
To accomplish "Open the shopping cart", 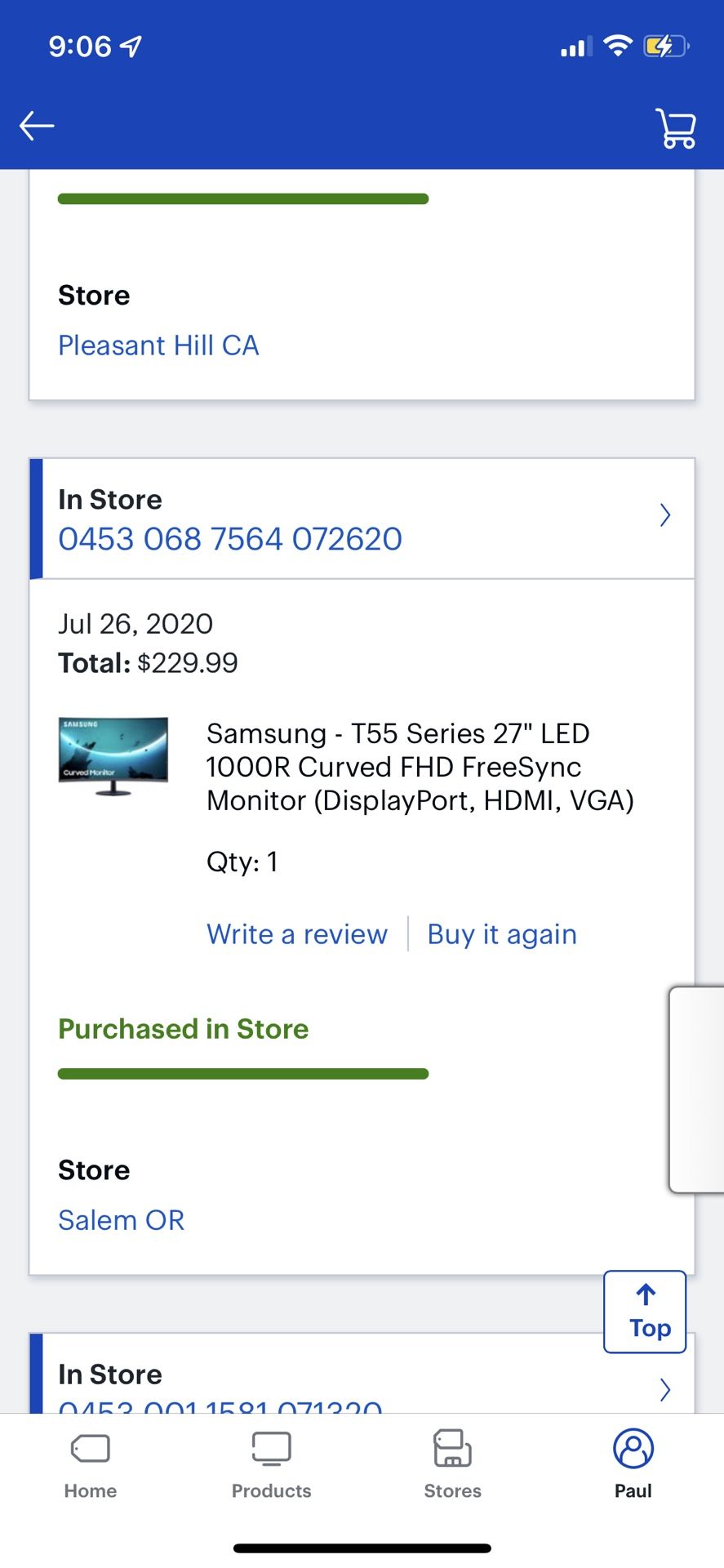I will 676,128.
